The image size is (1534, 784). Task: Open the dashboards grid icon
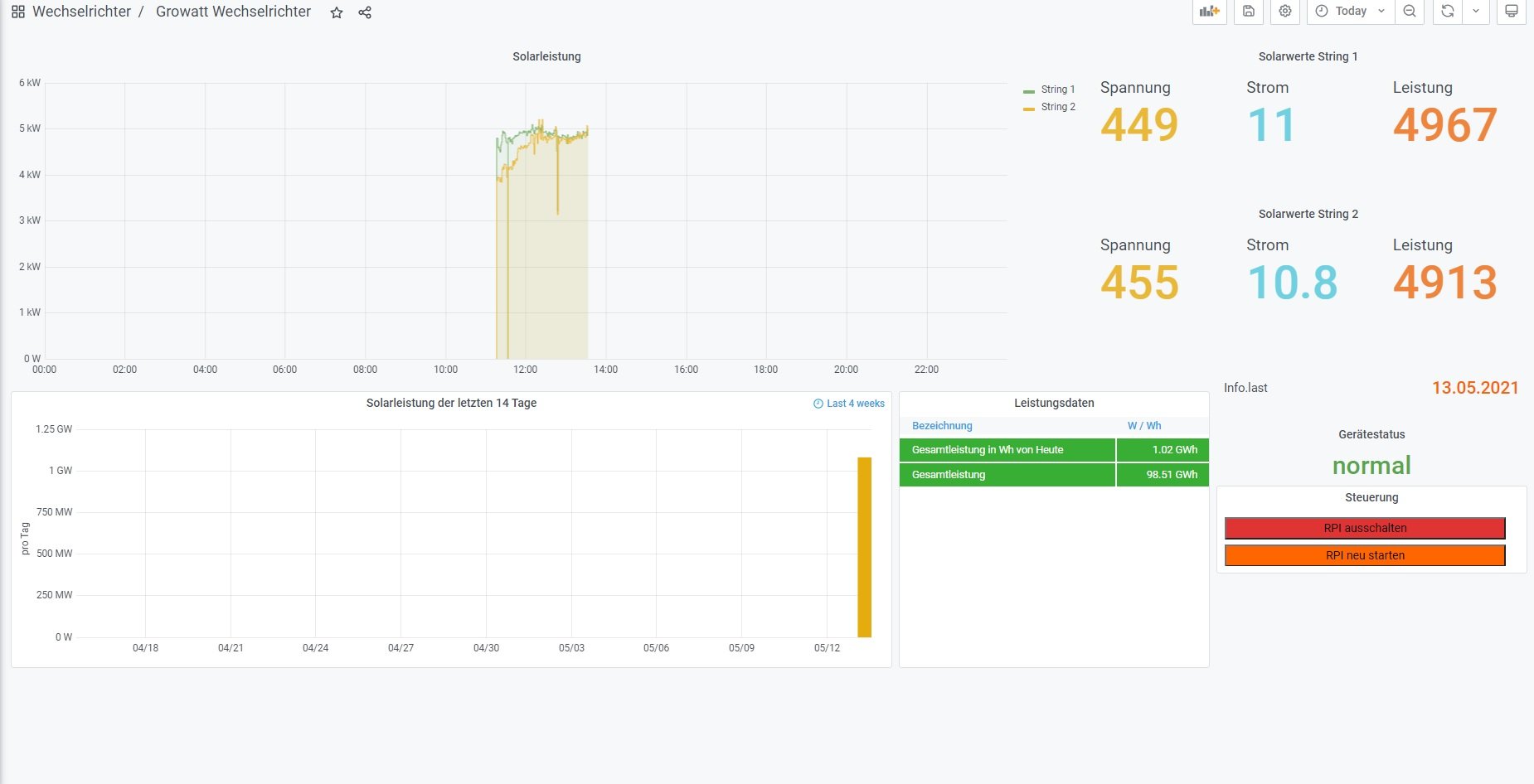(x=17, y=12)
